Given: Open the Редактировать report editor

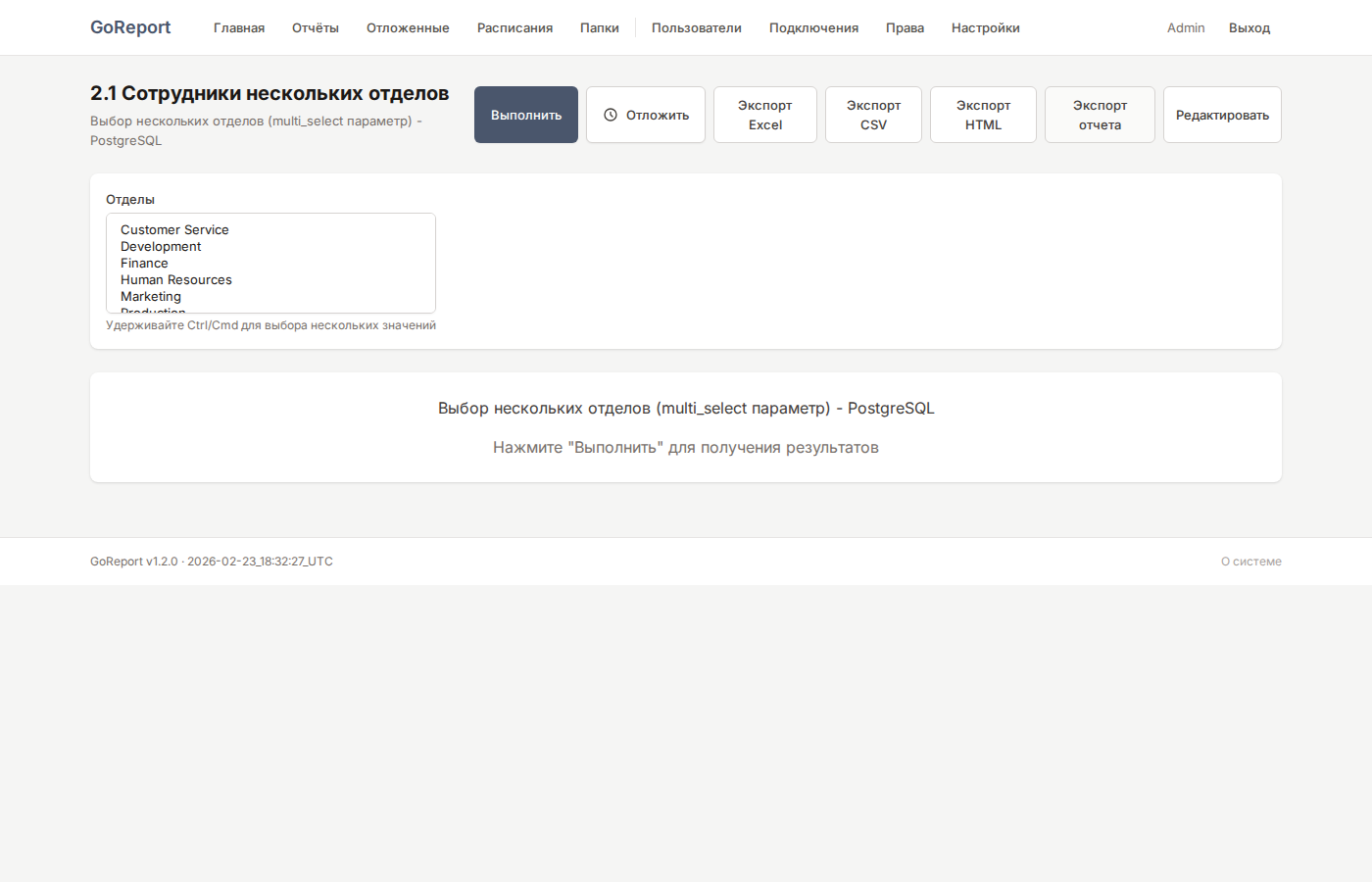Looking at the screenshot, I should [x=1221, y=115].
